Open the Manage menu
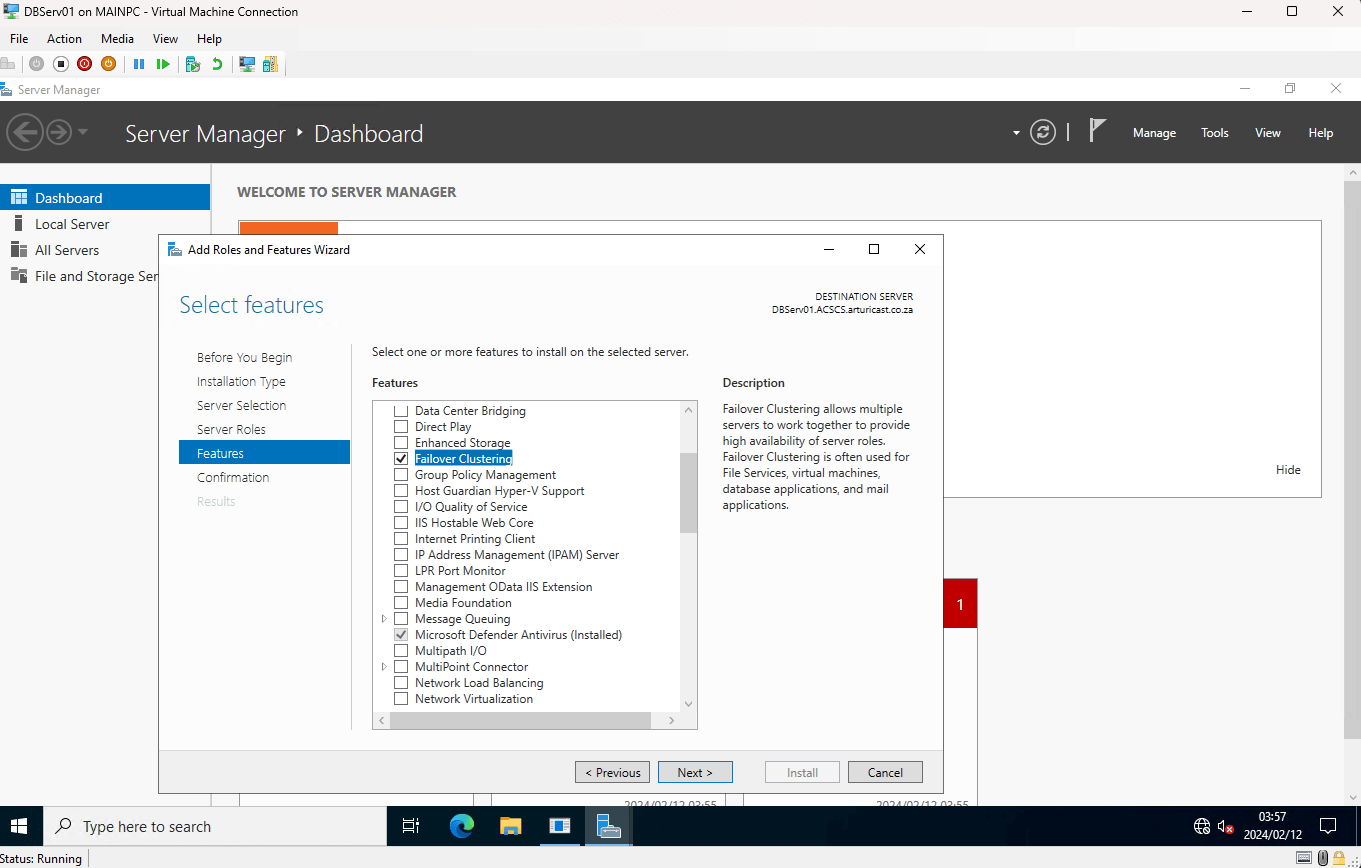Viewport: 1361px width, 868px height. pos(1154,133)
